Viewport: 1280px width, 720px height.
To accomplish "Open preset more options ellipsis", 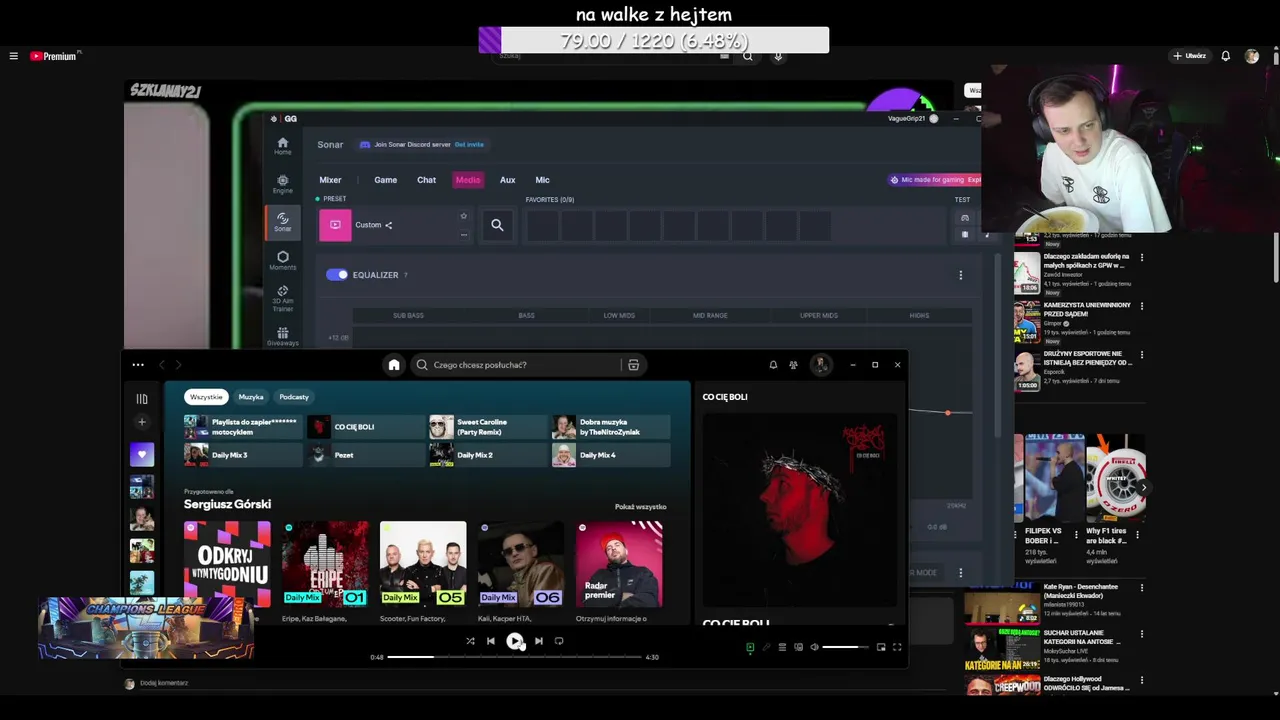I will [x=463, y=235].
